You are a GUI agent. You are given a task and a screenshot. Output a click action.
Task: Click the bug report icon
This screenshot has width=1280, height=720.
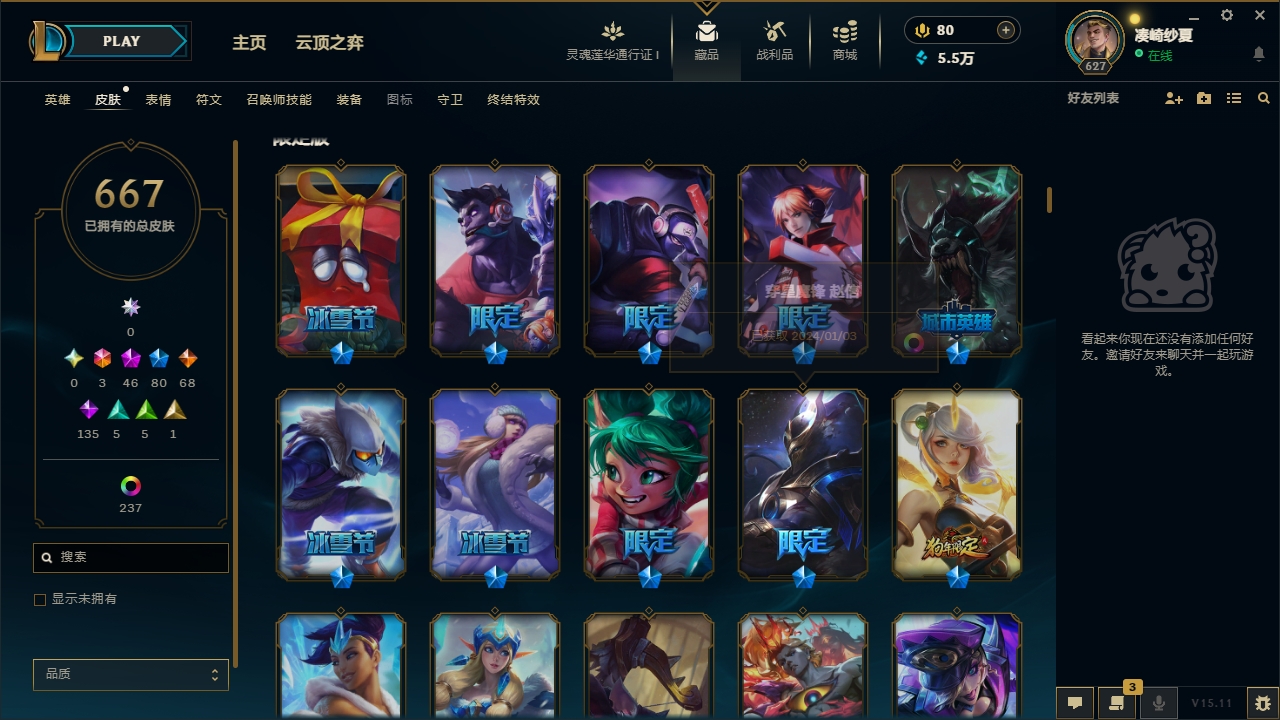pos(1263,703)
